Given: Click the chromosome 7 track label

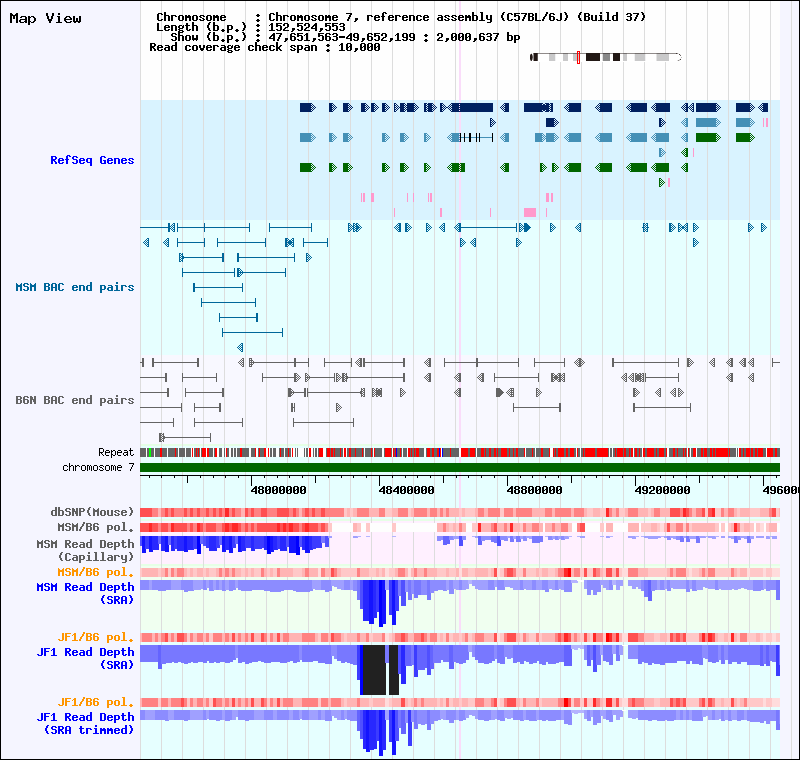Looking at the screenshot, I should [98, 467].
